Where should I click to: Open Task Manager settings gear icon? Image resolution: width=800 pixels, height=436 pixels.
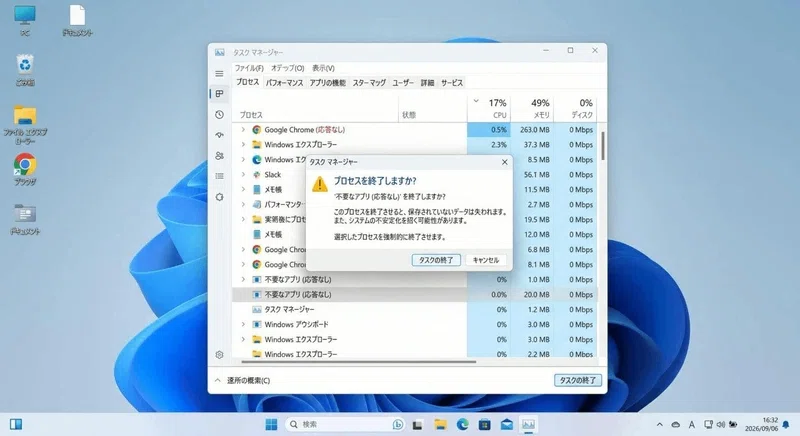219,355
